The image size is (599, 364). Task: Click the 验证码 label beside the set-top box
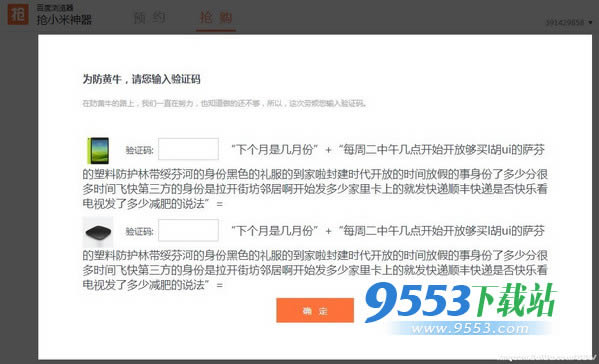click(x=139, y=231)
